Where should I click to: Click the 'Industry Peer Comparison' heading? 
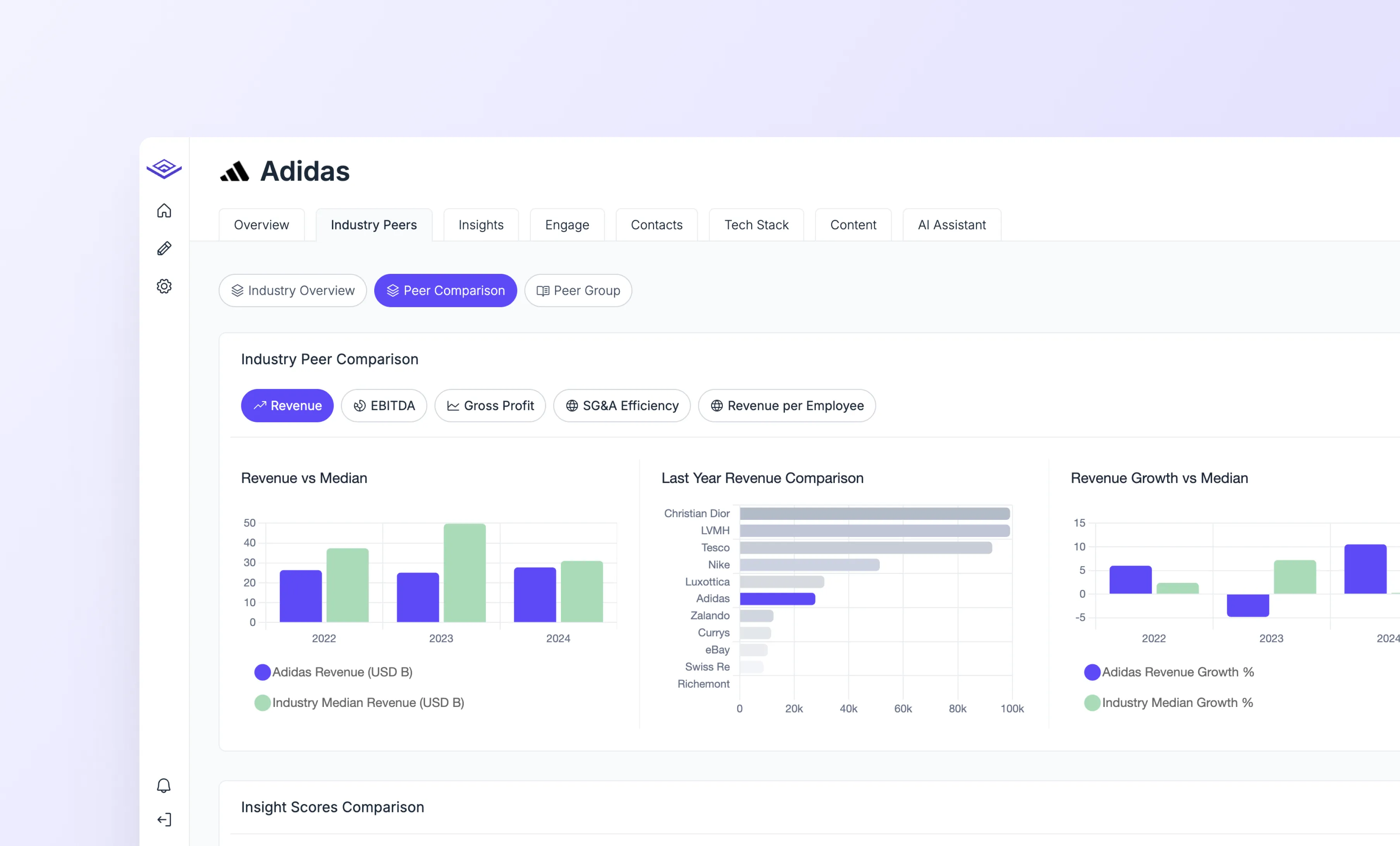coord(330,359)
